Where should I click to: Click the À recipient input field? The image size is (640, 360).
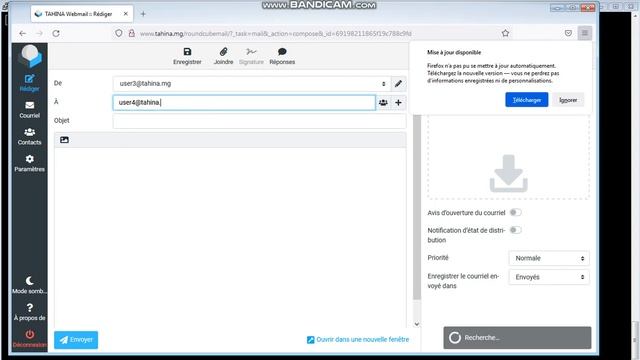click(x=244, y=102)
